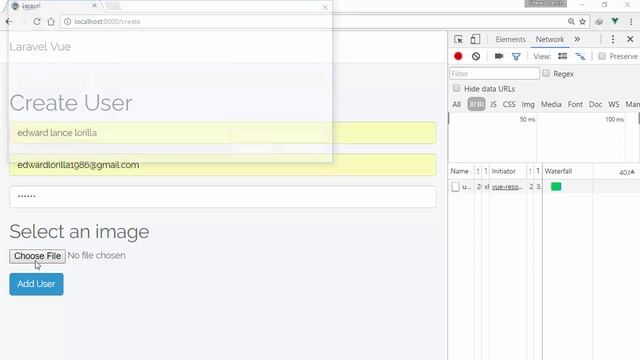Image resolution: width=640 pixels, height=360 pixels.
Task: Sort by the Initiator column header
Action: click(x=504, y=171)
